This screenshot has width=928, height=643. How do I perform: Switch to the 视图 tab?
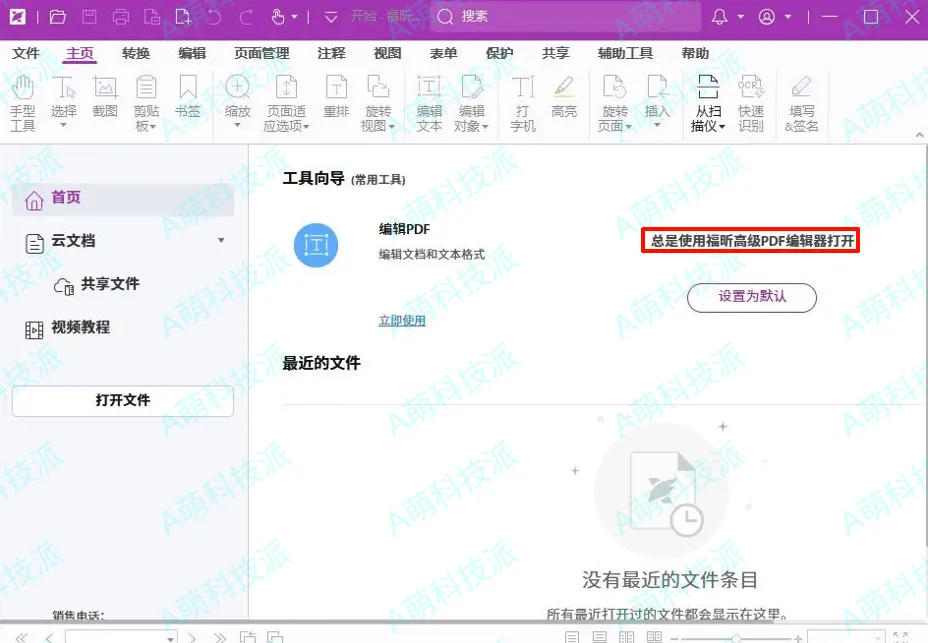tap(387, 53)
